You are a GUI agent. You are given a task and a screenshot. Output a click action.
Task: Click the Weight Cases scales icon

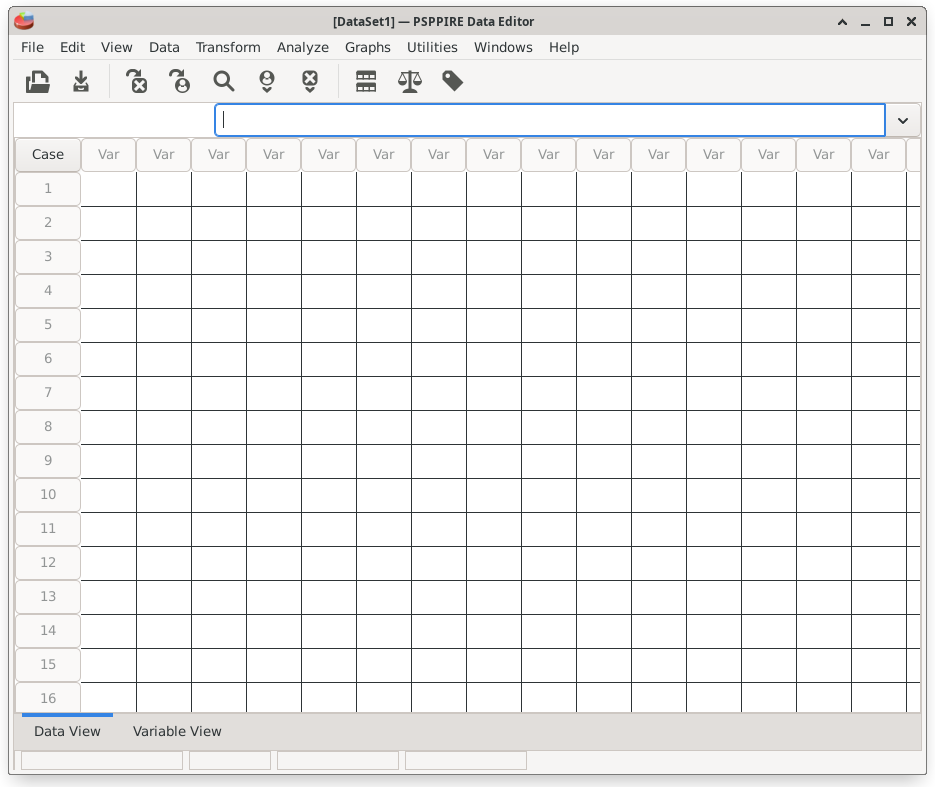point(410,82)
